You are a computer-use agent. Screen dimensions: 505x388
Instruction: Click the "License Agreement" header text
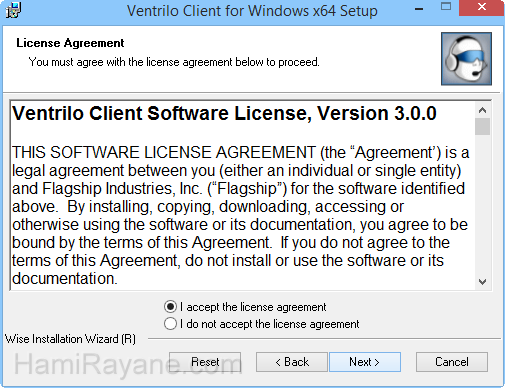[x=70, y=43]
